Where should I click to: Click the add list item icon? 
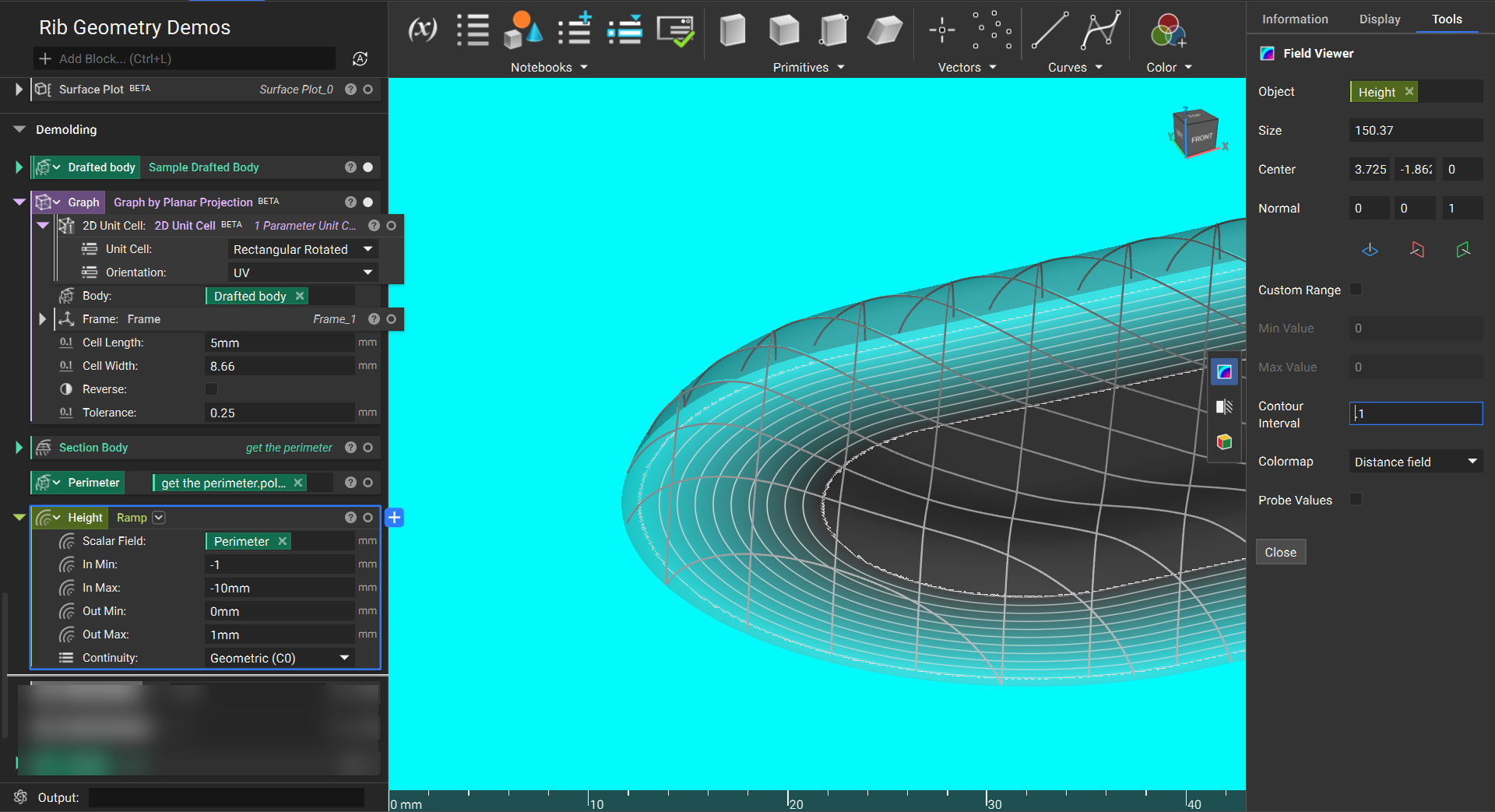coord(575,30)
